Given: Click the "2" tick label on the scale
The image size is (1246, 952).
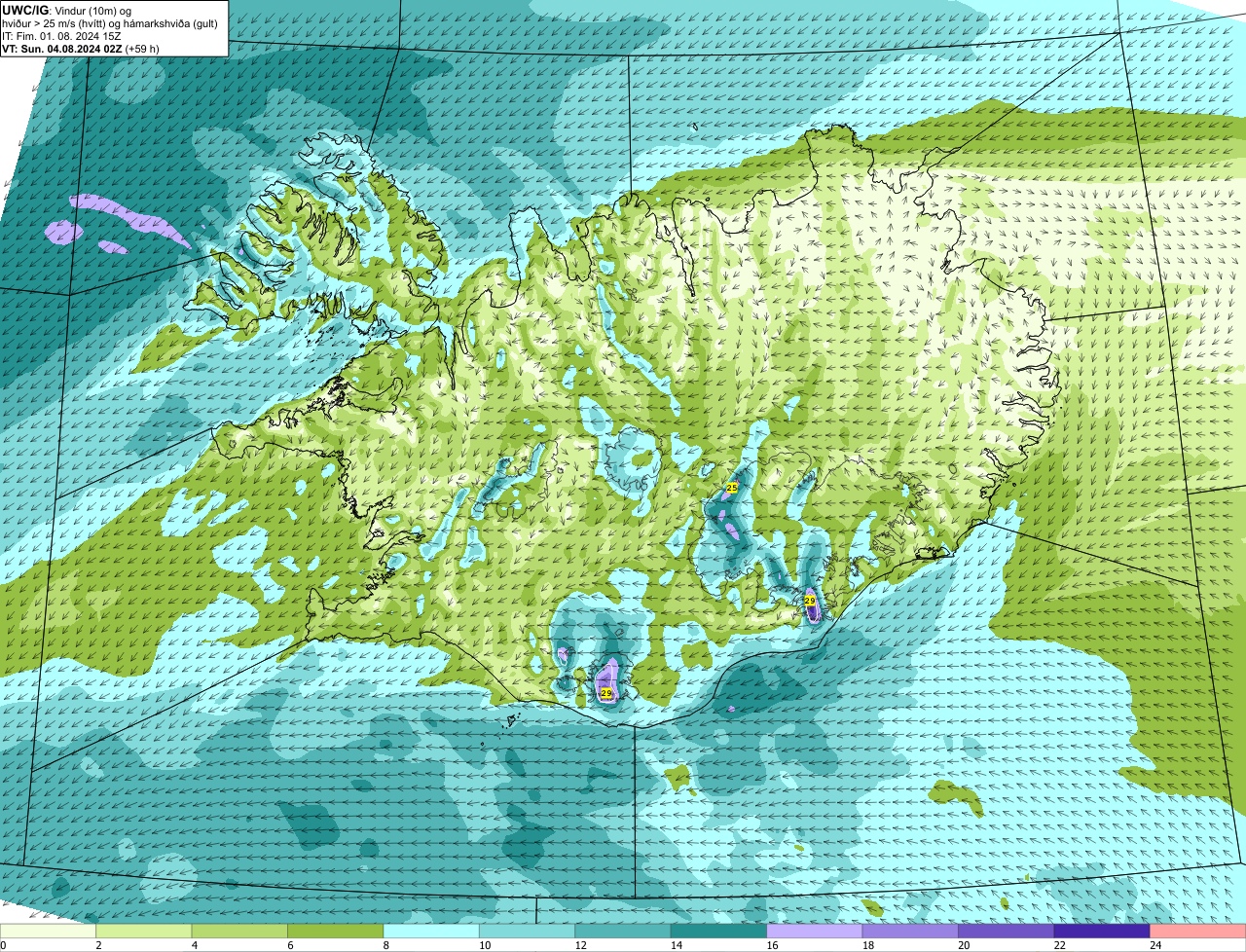Looking at the screenshot, I should pos(98,945).
